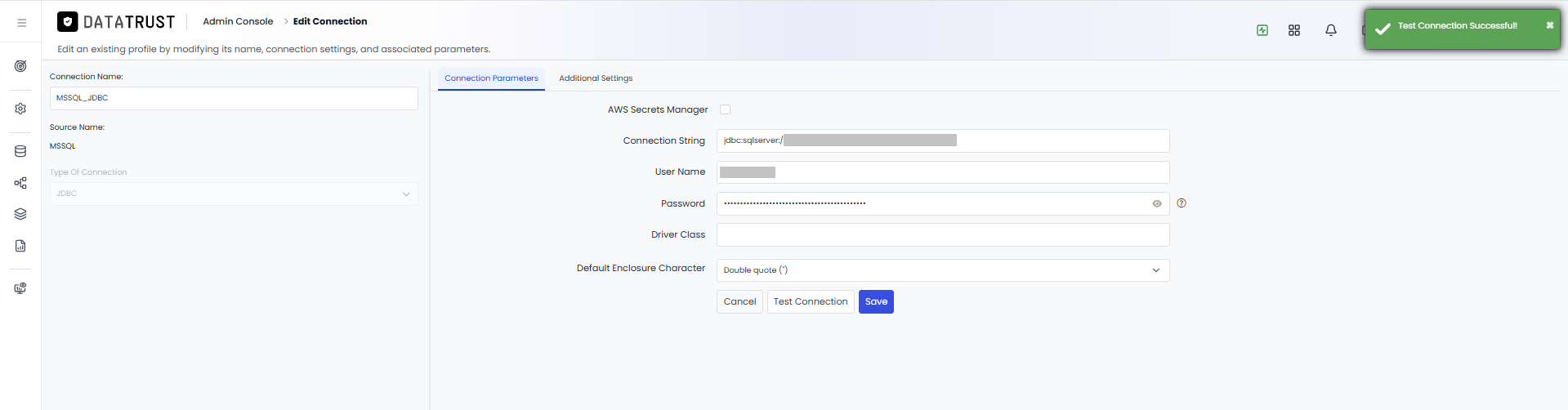The width and height of the screenshot is (1568, 410).
Task: Select the database icon in sidebar
Action: click(x=20, y=151)
